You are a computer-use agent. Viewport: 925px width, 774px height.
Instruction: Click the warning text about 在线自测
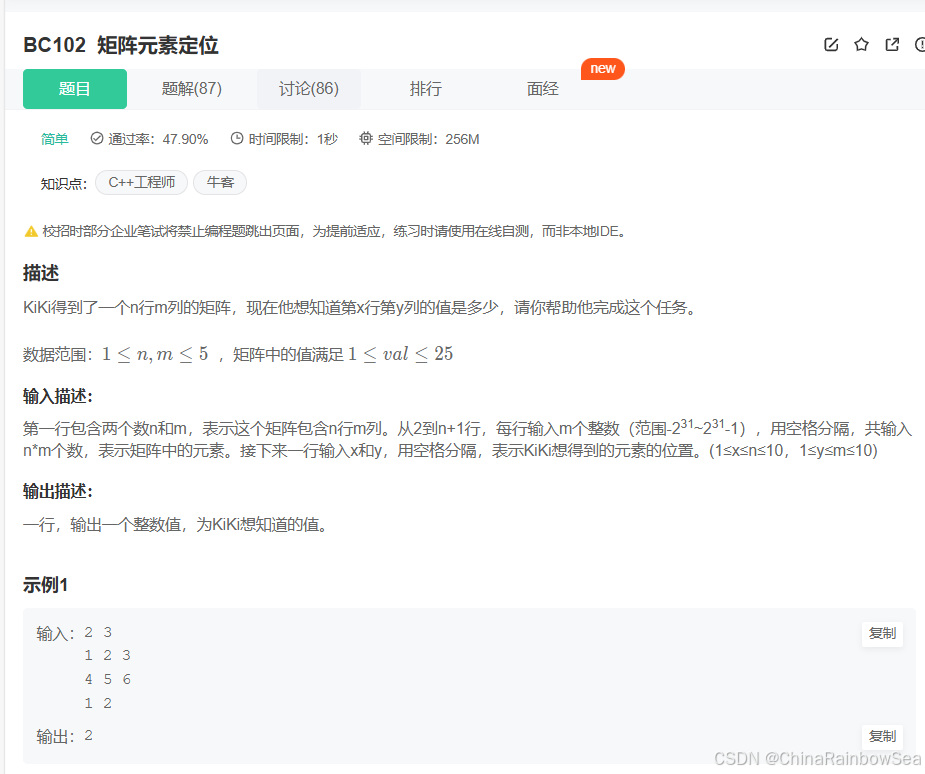point(334,231)
